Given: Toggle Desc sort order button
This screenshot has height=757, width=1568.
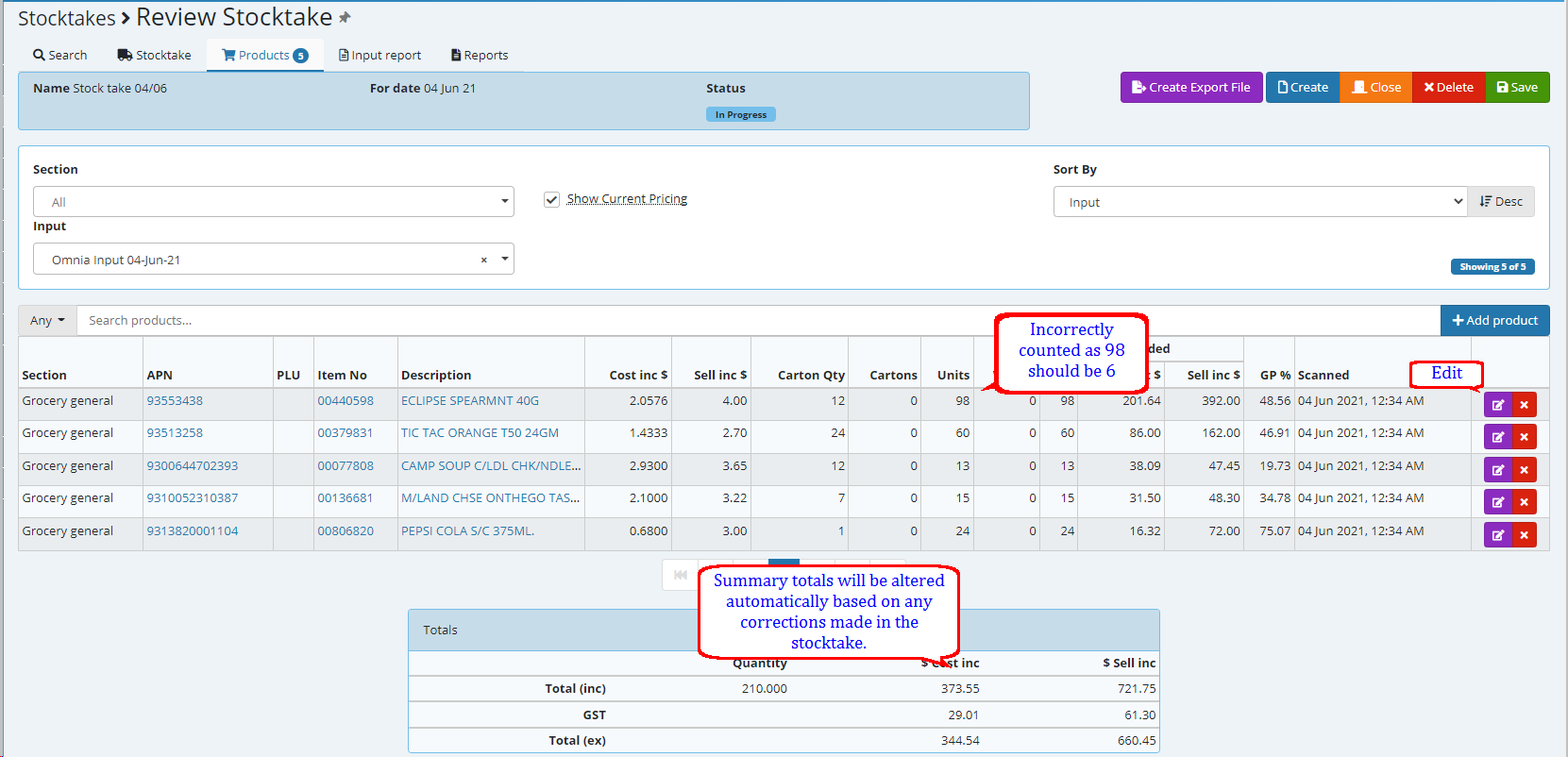Looking at the screenshot, I should pos(1500,202).
